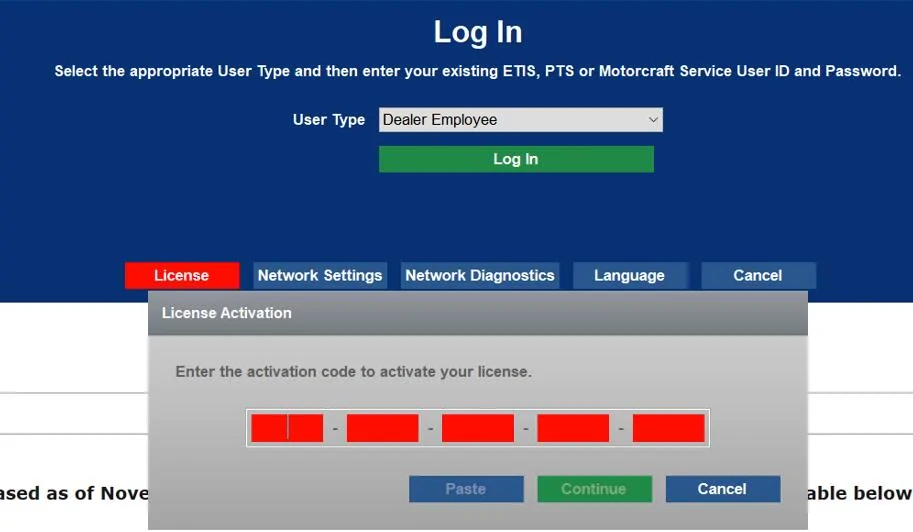Click the License Activation title text

(227, 313)
